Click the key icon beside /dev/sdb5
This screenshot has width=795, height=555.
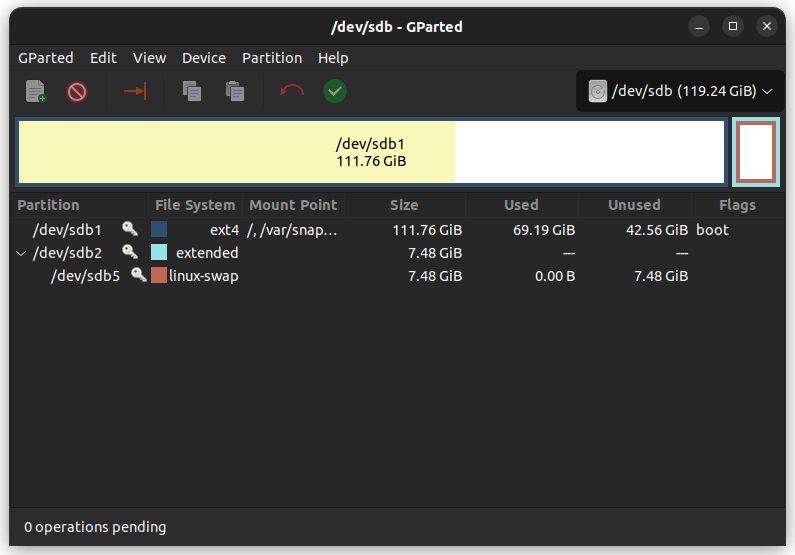[139, 275]
